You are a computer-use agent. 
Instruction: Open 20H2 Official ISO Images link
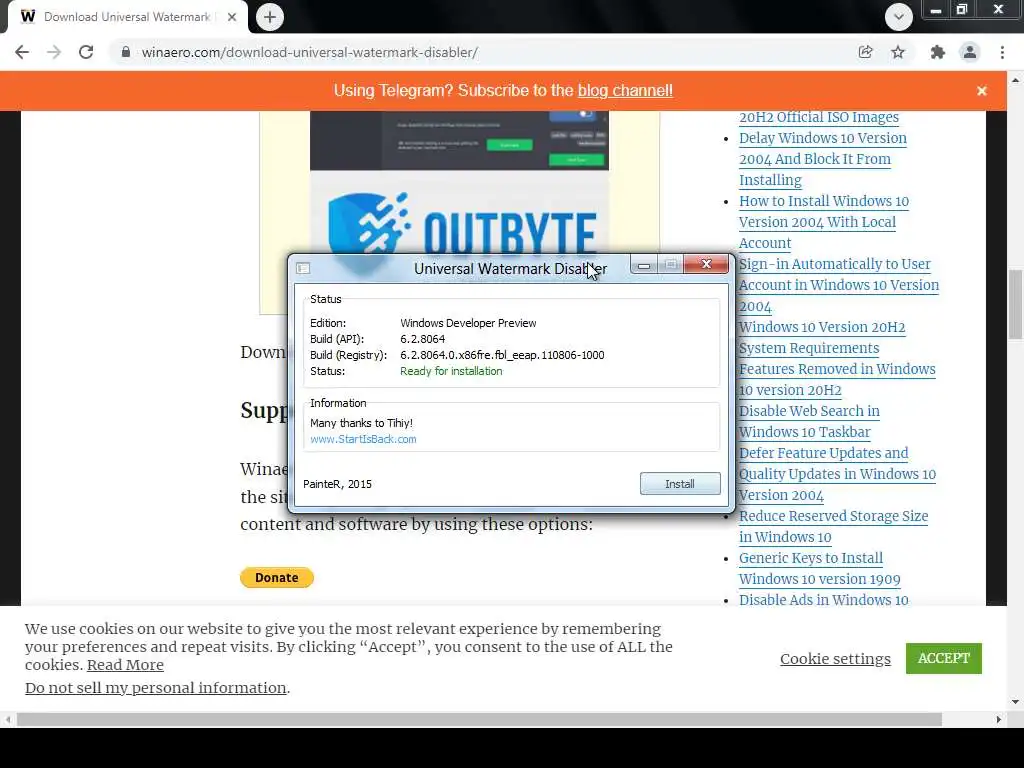click(x=819, y=117)
